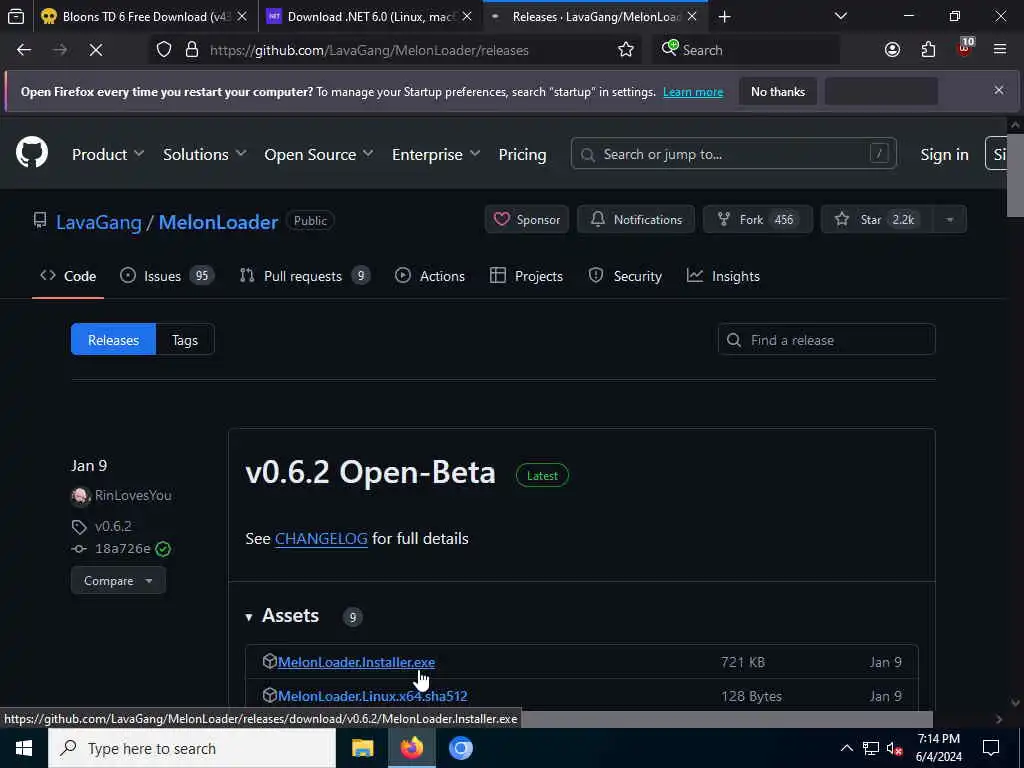Click the RinLovesYou avatar
Viewport: 1024px width, 768px height.
pyautogui.click(x=80, y=496)
